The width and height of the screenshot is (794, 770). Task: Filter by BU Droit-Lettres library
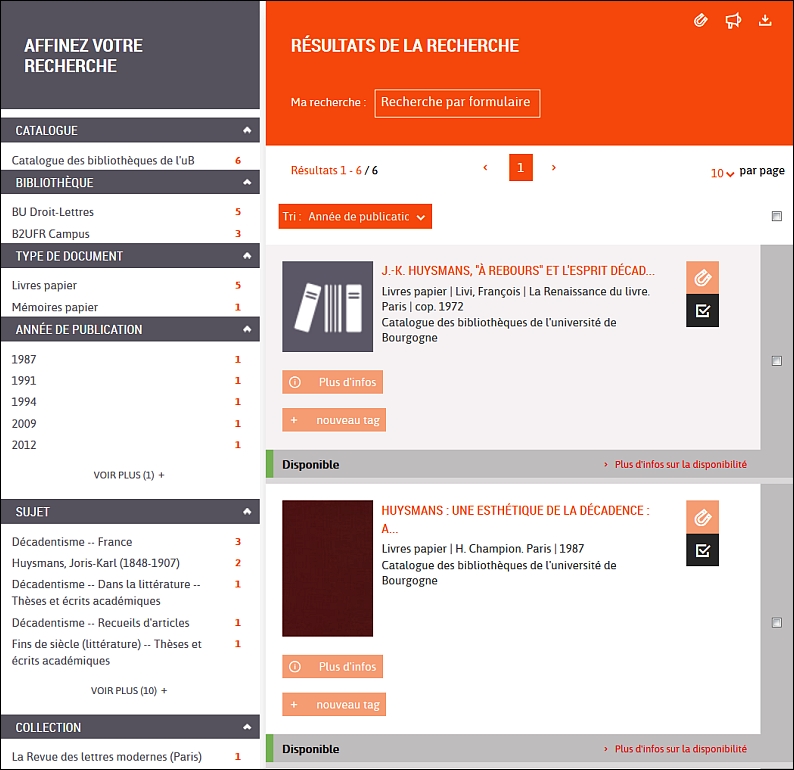53,212
